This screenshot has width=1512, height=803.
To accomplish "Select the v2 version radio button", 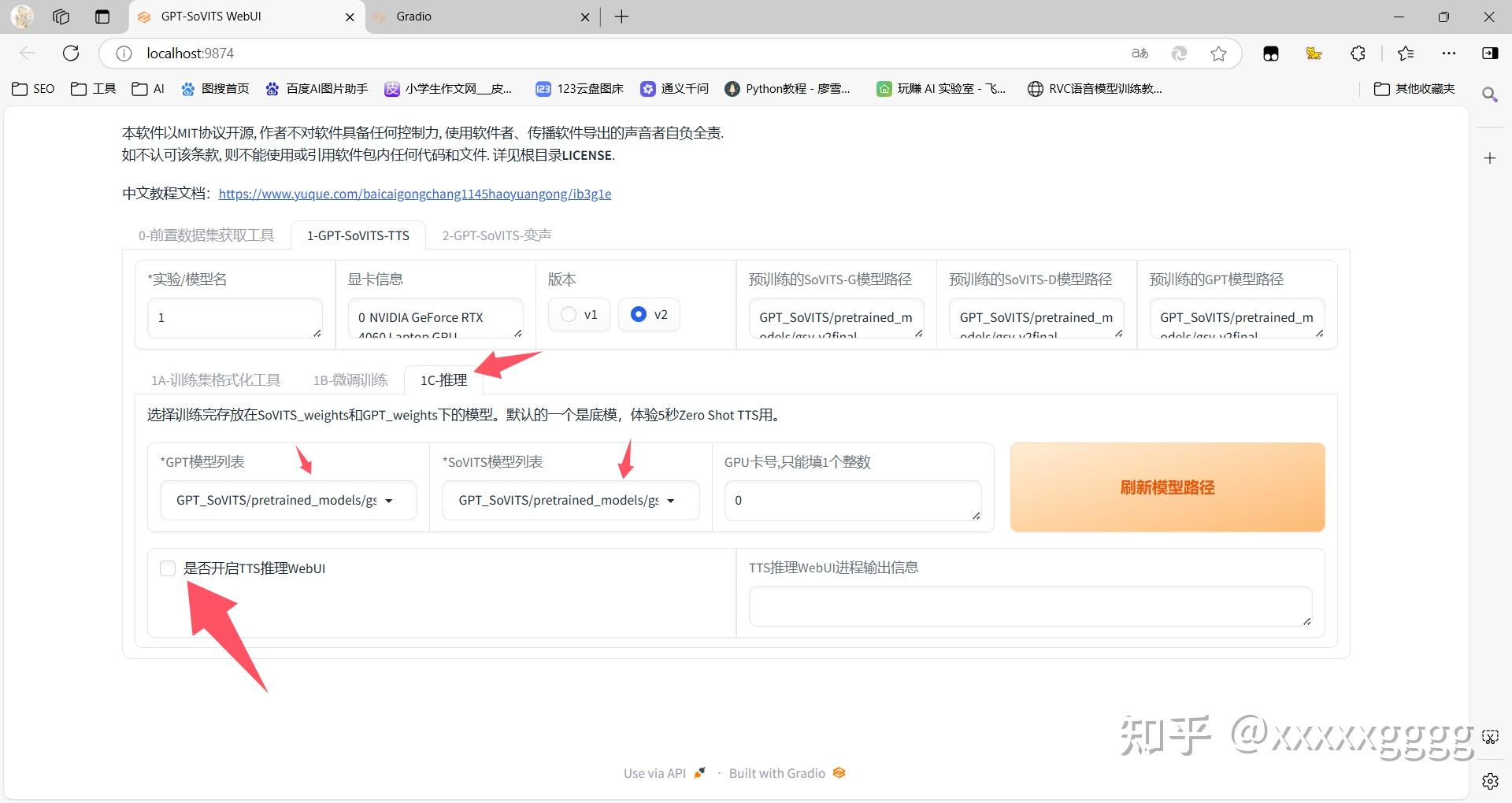I will click(638, 314).
